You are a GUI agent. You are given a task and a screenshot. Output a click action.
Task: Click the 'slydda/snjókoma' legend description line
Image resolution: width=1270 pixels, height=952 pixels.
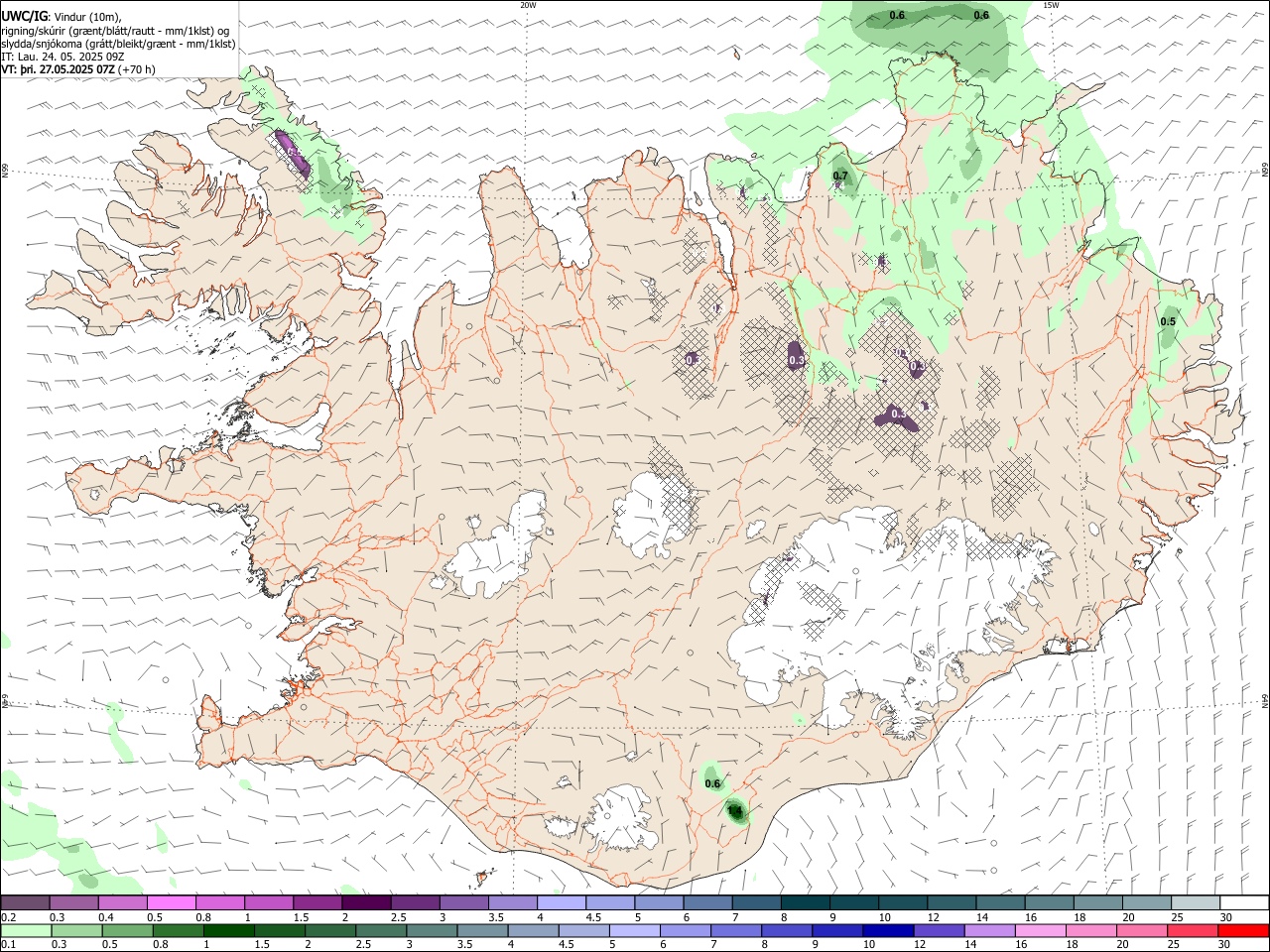click(x=118, y=44)
